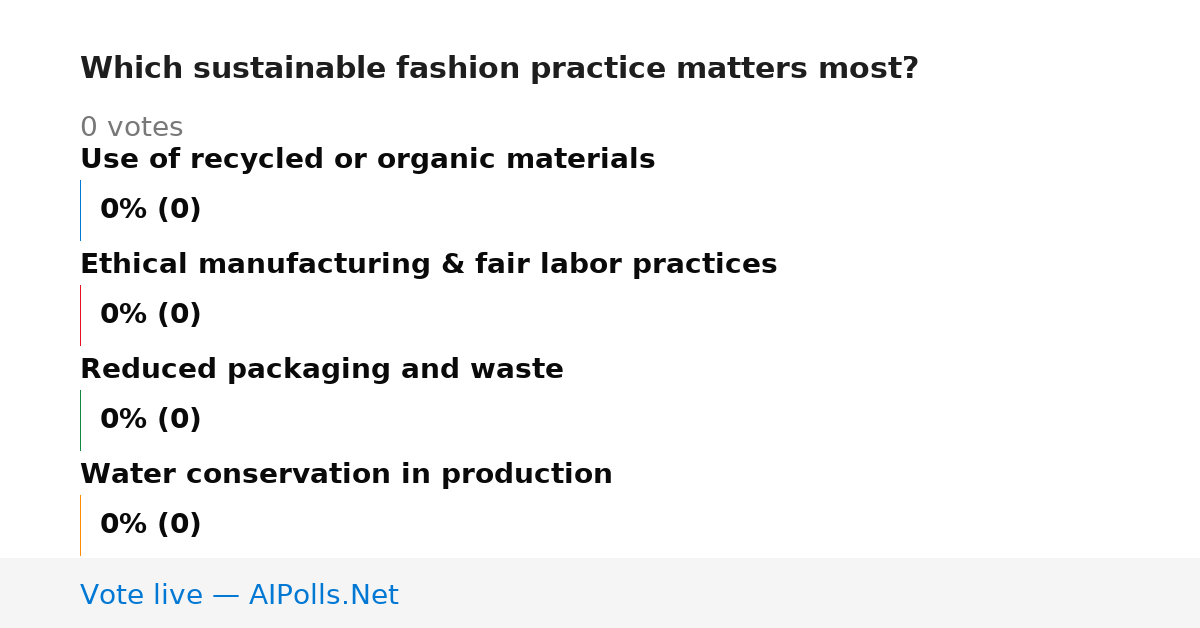Select 'Water conservation in production' option
The width and height of the screenshot is (1200, 628).
346,474
